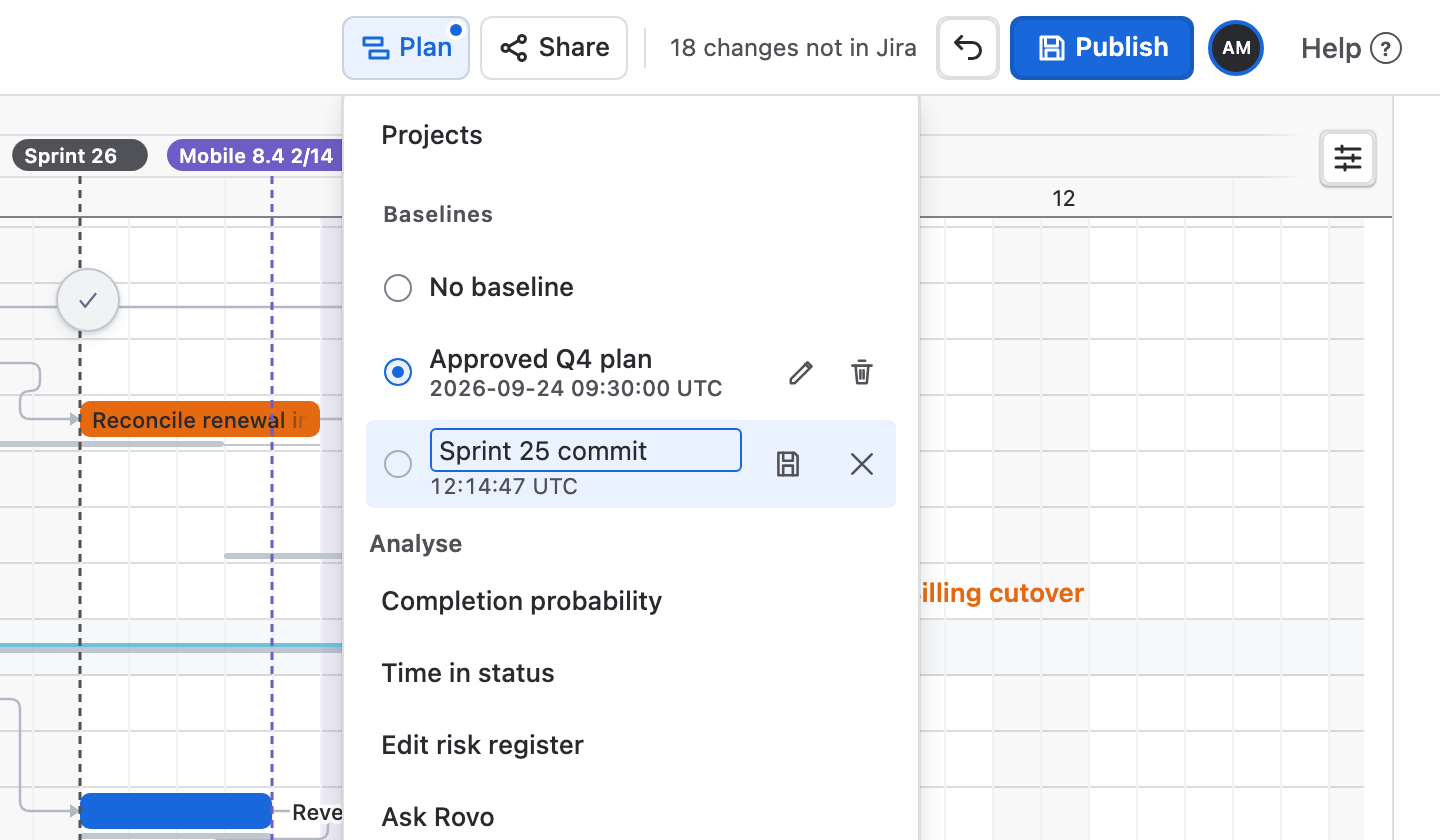Screen dimensions: 1440x840
Task: Open the AM user avatar menu
Action: [1236, 48]
